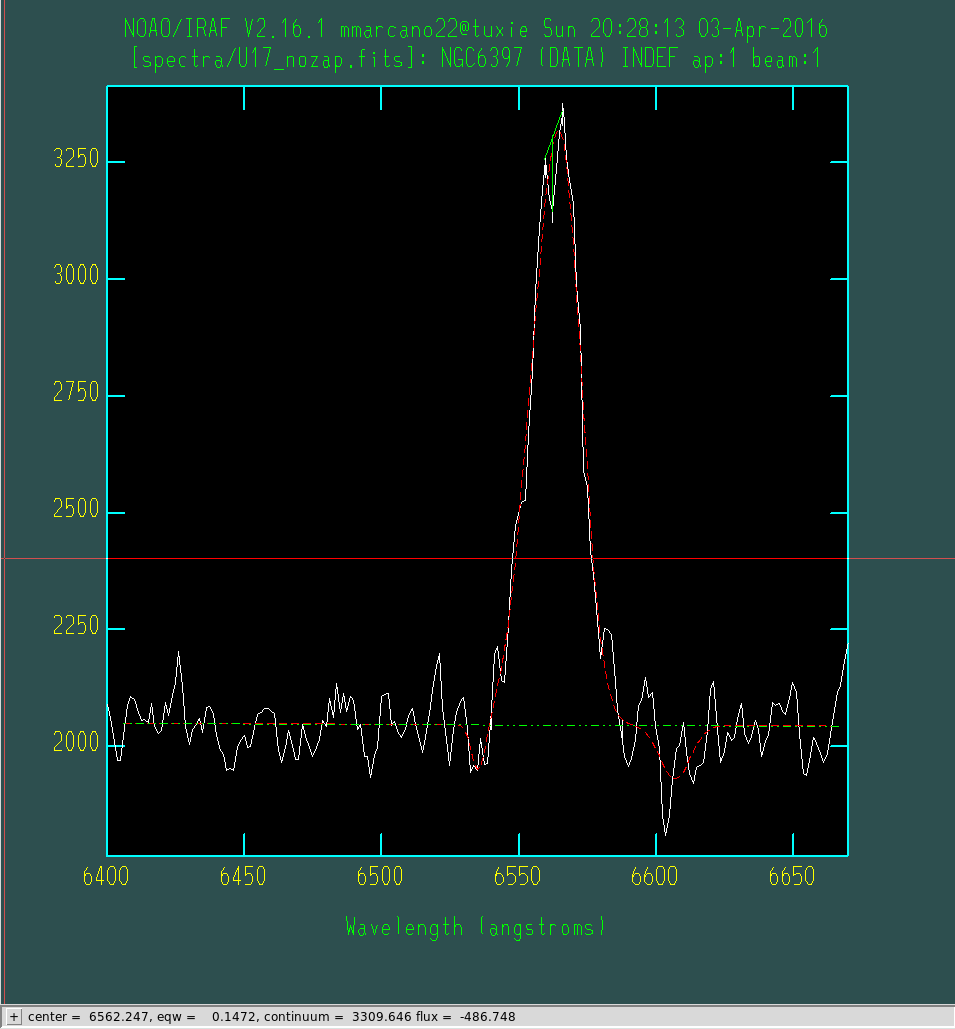Click the 6550 wavelength axis label
Screen dimensions: 955x1029
pos(517,876)
